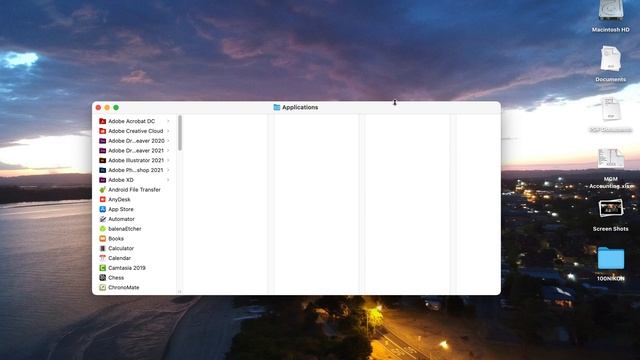Select the balenaEtcher icon

[x=102, y=229]
